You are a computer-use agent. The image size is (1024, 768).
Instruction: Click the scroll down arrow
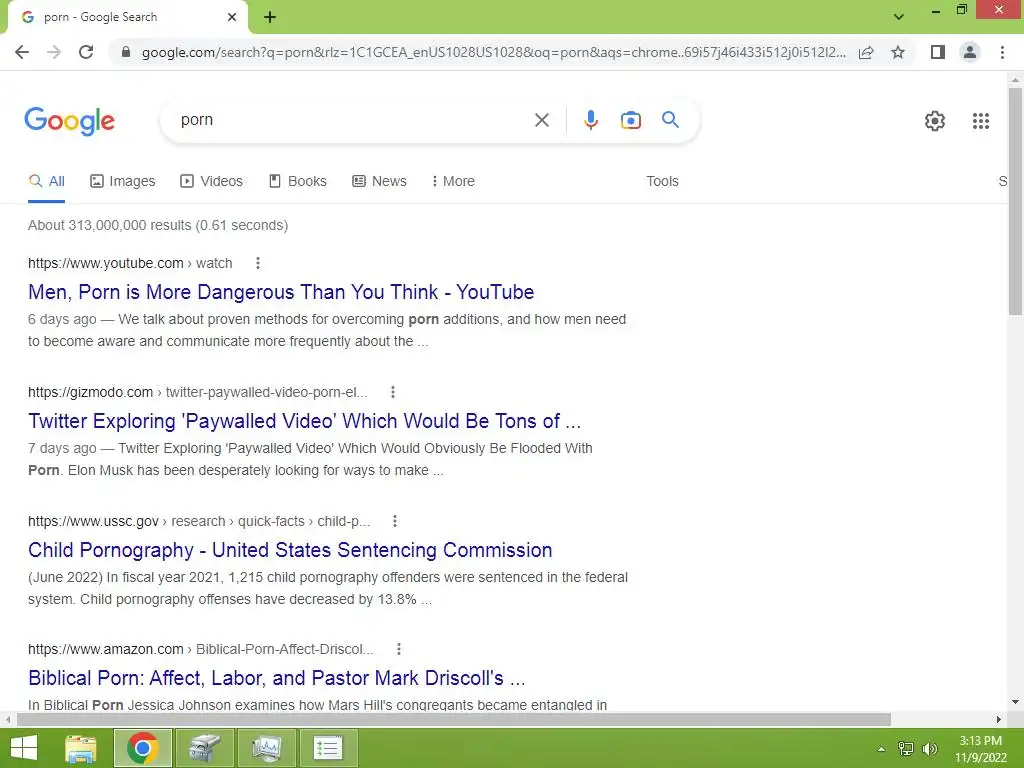[x=1015, y=702]
